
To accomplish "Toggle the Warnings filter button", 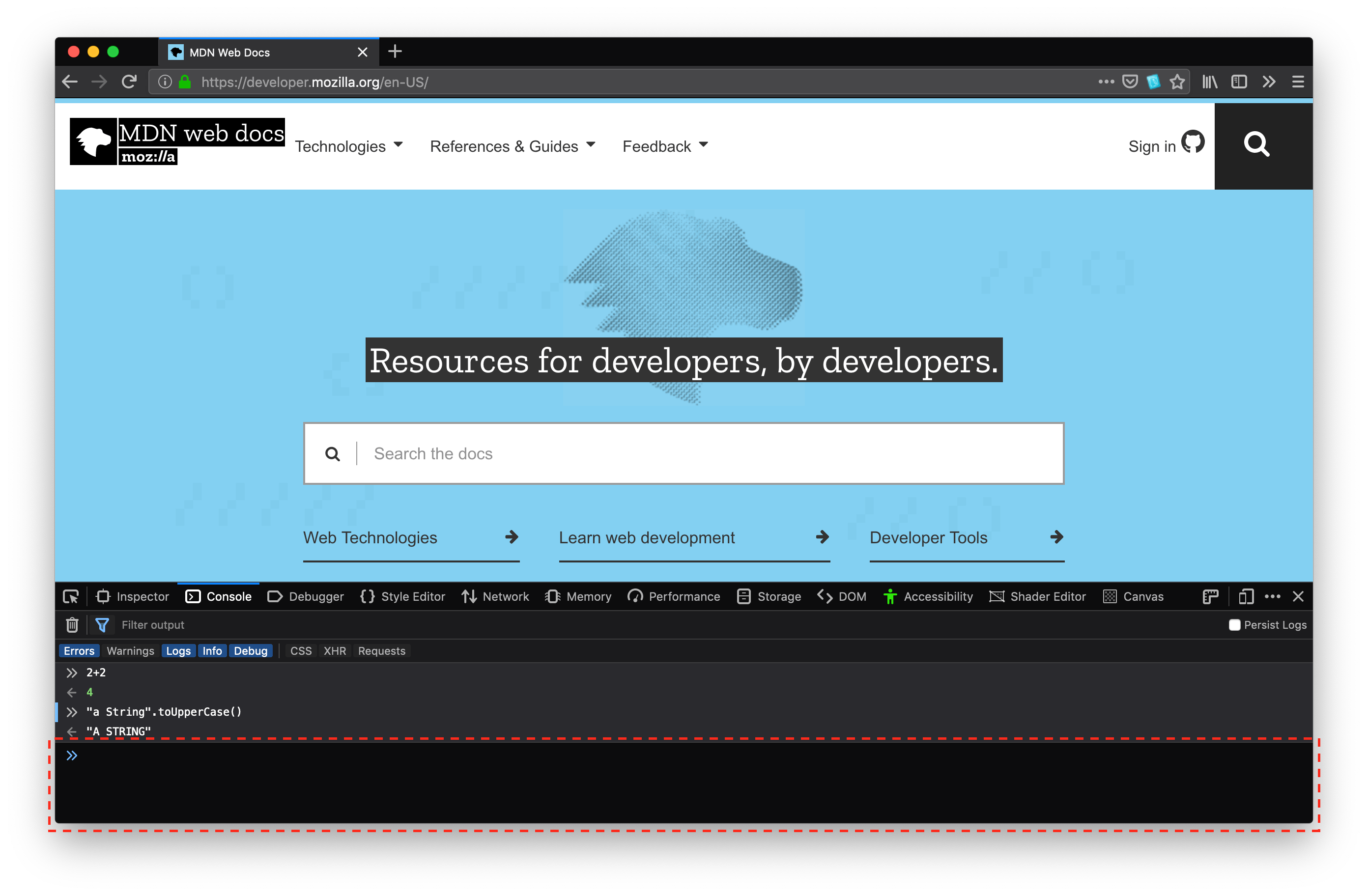I will 130,651.
